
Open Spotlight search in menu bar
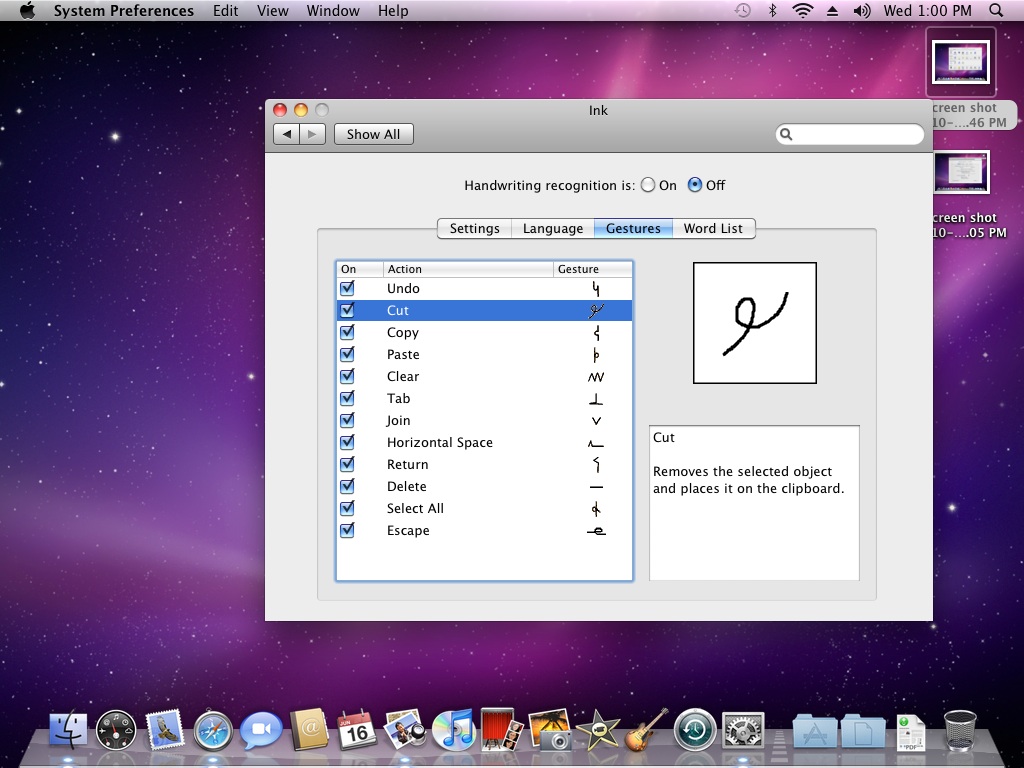point(995,10)
